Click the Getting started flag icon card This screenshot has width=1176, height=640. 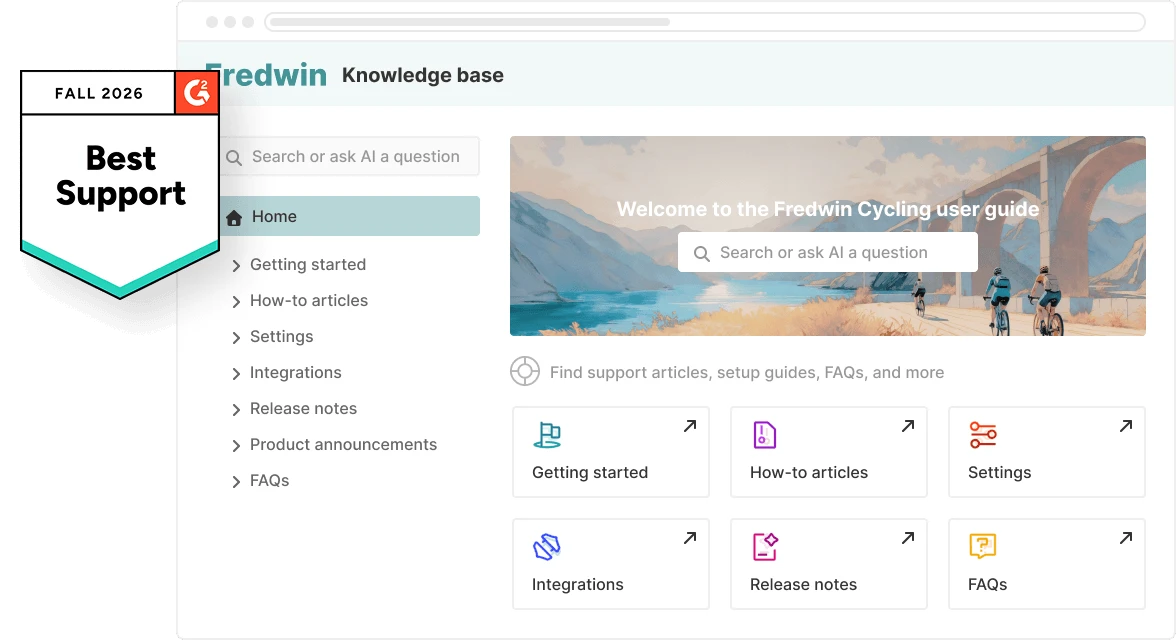610,452
